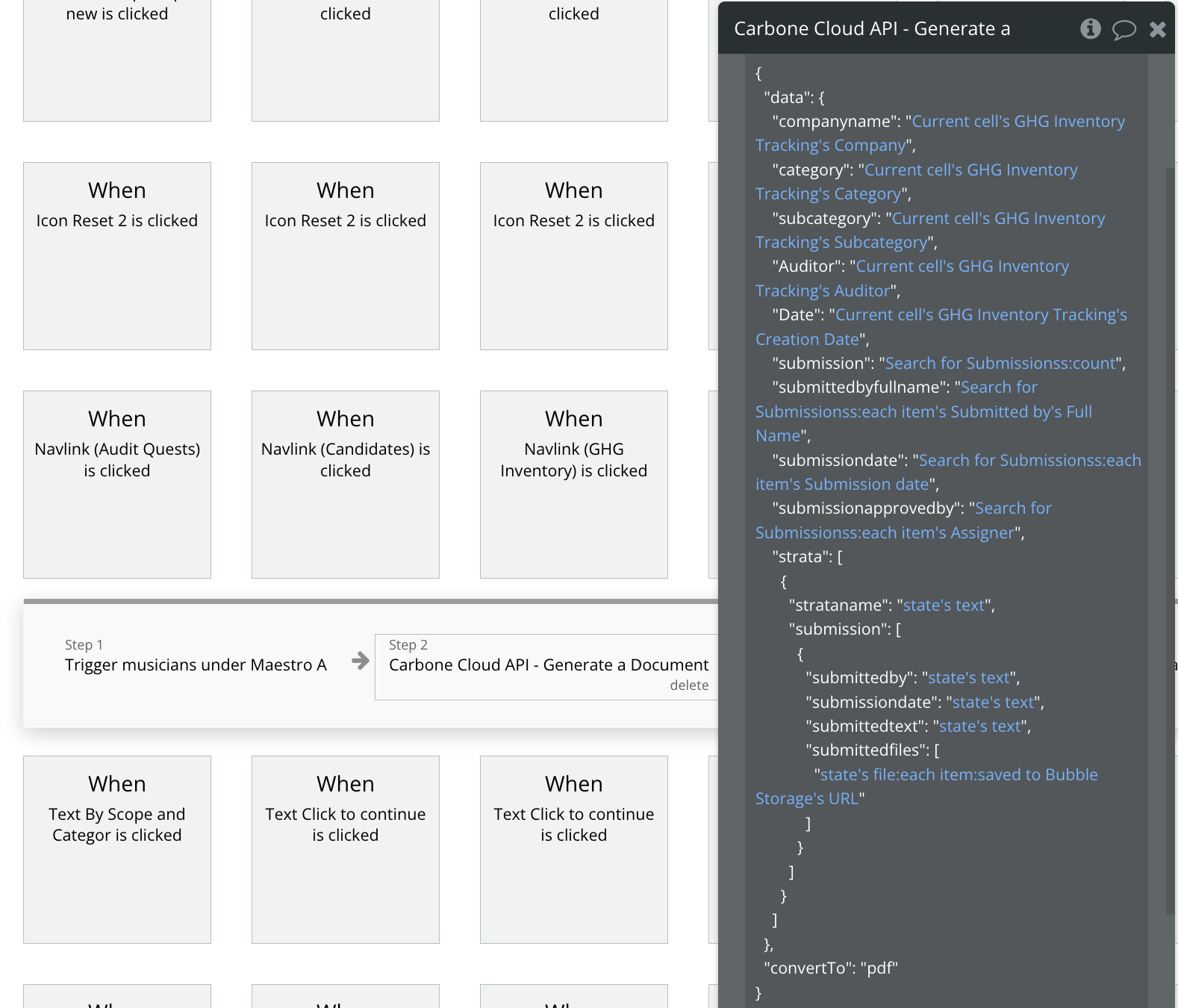Viewport: 1178px width, 1008px height.
Task: Click the Carbone panel vertical scrollbar
Action: click(x=1170, y=541)
